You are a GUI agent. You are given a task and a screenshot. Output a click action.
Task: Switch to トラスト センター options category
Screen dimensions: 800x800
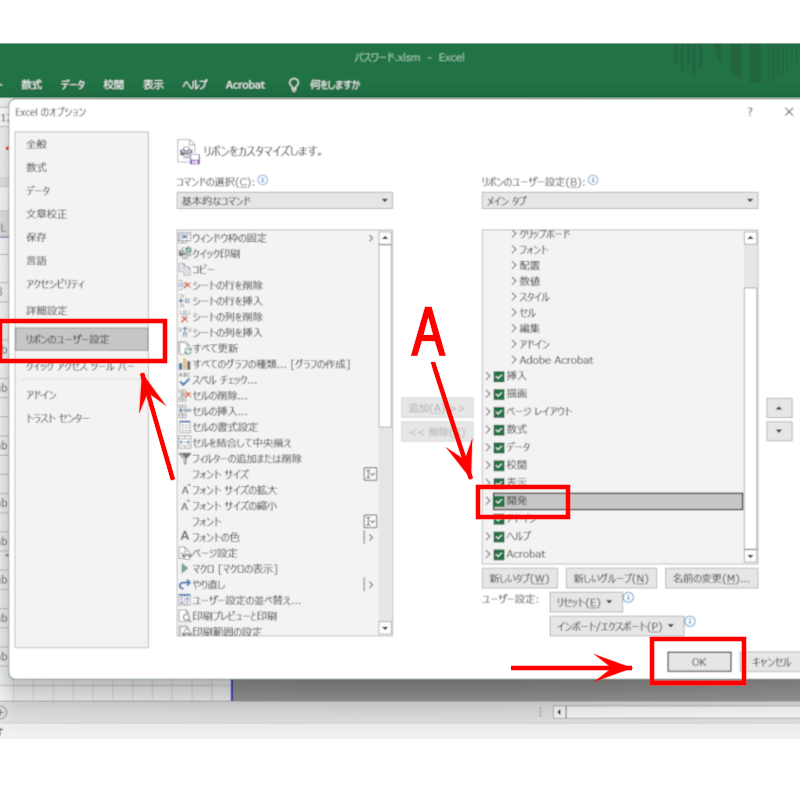pyautogui.click(x=58, y=418)
